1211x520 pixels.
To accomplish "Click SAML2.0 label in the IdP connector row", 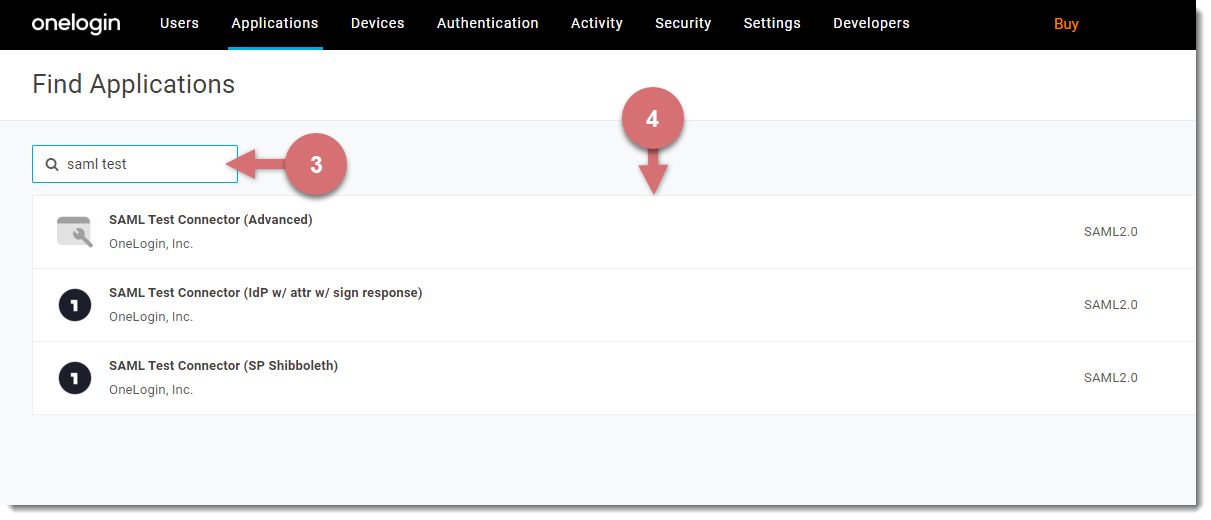I will (x=1111, y=304).
